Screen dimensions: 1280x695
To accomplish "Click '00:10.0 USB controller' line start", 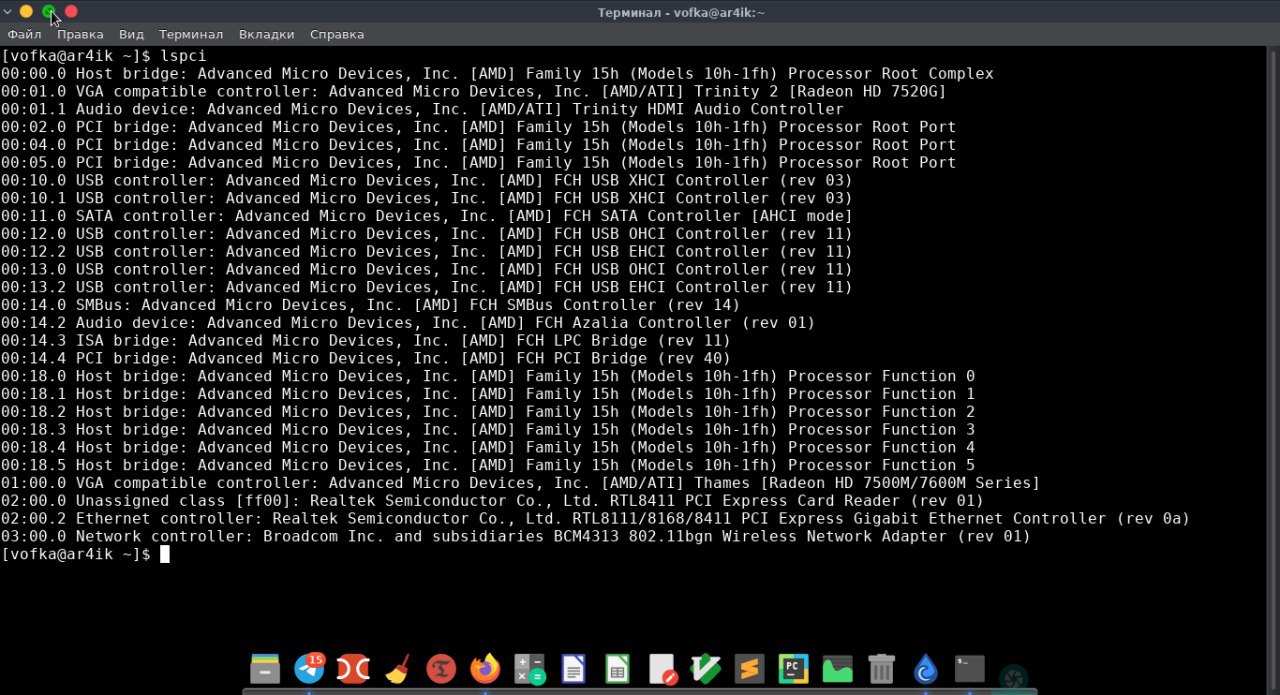I will 108,180.
